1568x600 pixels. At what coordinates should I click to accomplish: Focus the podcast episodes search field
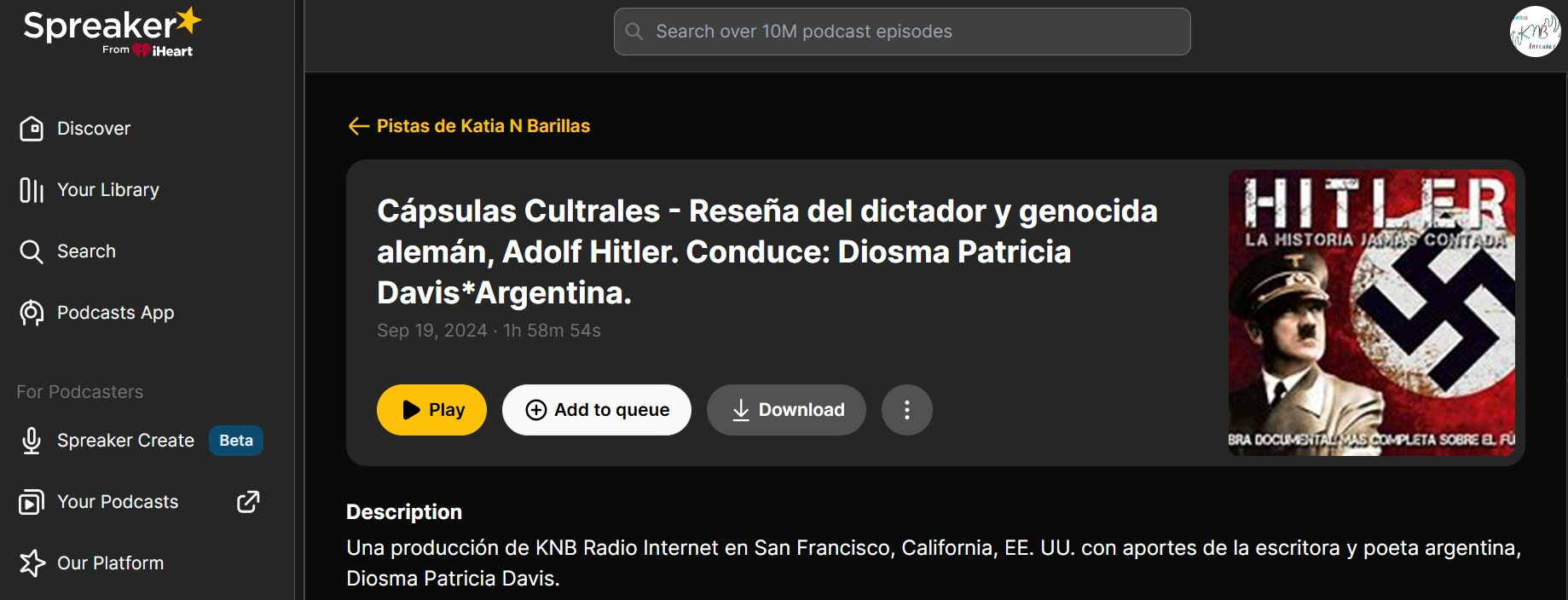point(902,32)
